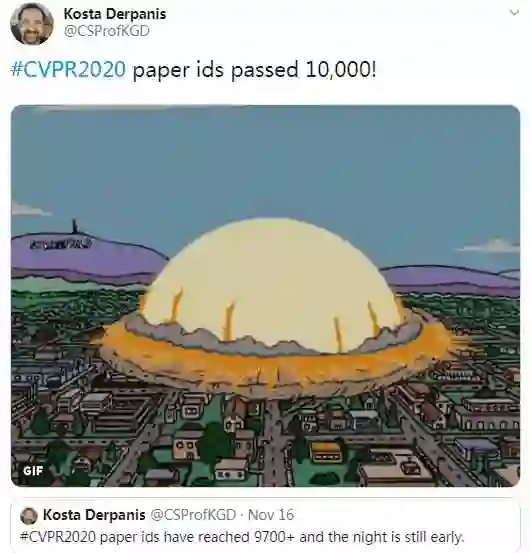Click the main tweet text 'paper ids passed 10,000!'
Image resolution: width=531 pixels, height=553 pixels.
pos(254,69)
